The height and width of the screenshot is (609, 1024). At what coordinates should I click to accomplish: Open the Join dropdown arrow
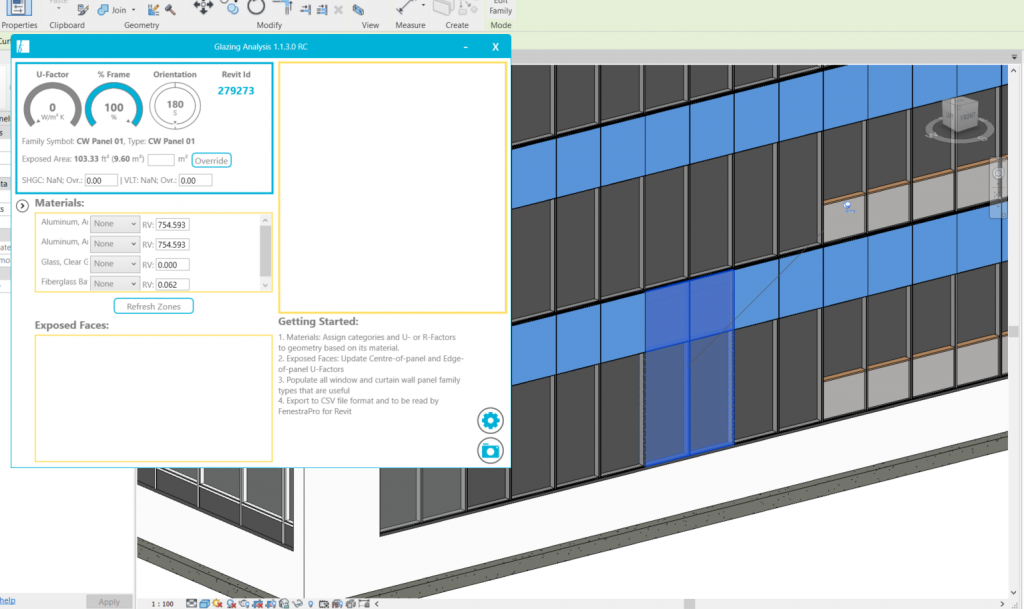point(133,10)
